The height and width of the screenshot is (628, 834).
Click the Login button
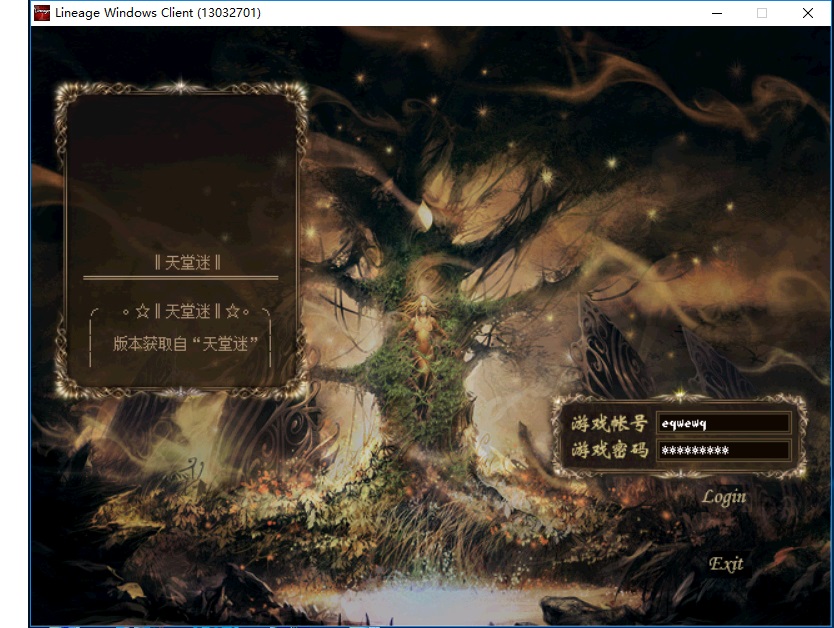pos(724,497)
